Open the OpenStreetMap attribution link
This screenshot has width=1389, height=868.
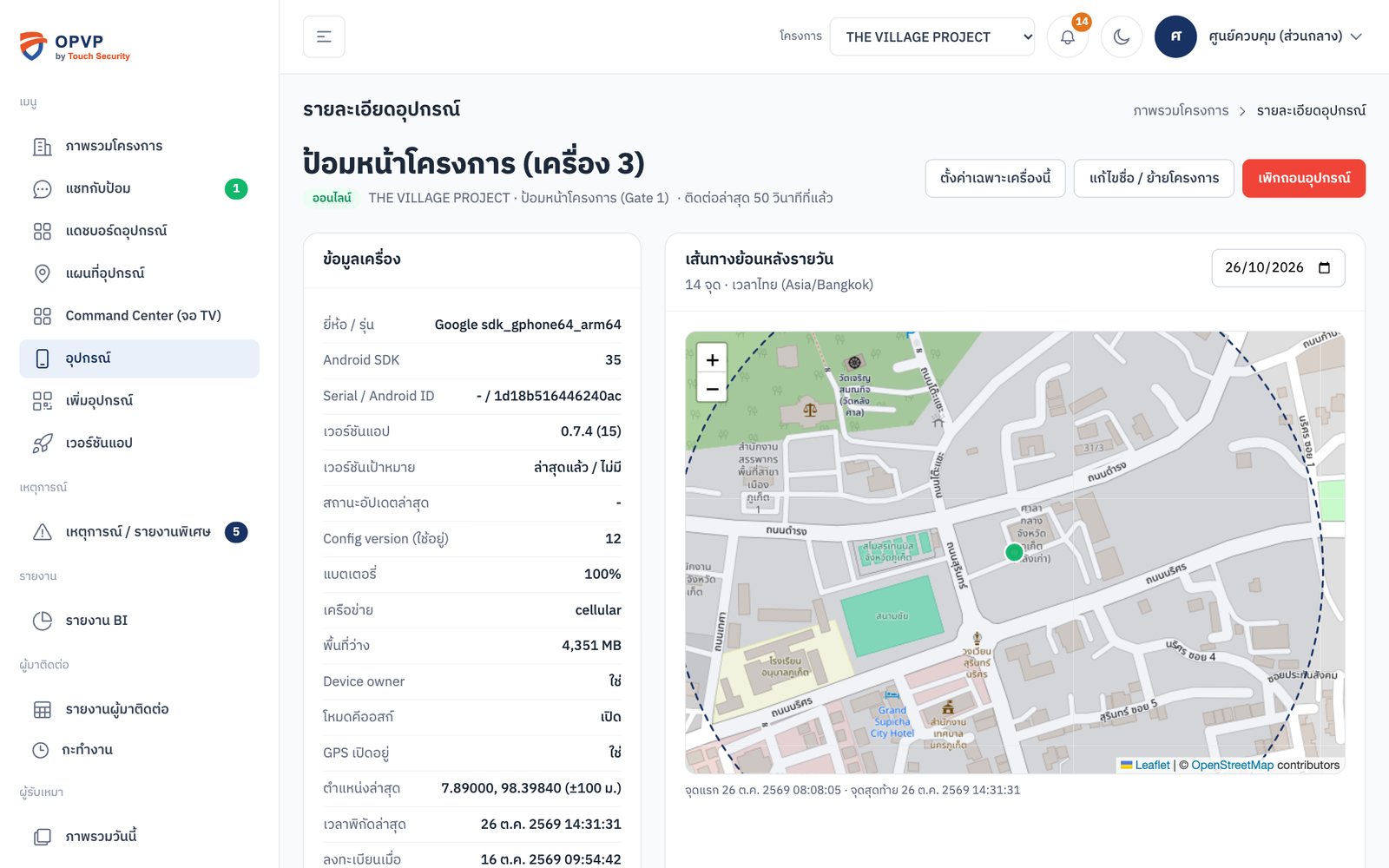[1232, 765]
